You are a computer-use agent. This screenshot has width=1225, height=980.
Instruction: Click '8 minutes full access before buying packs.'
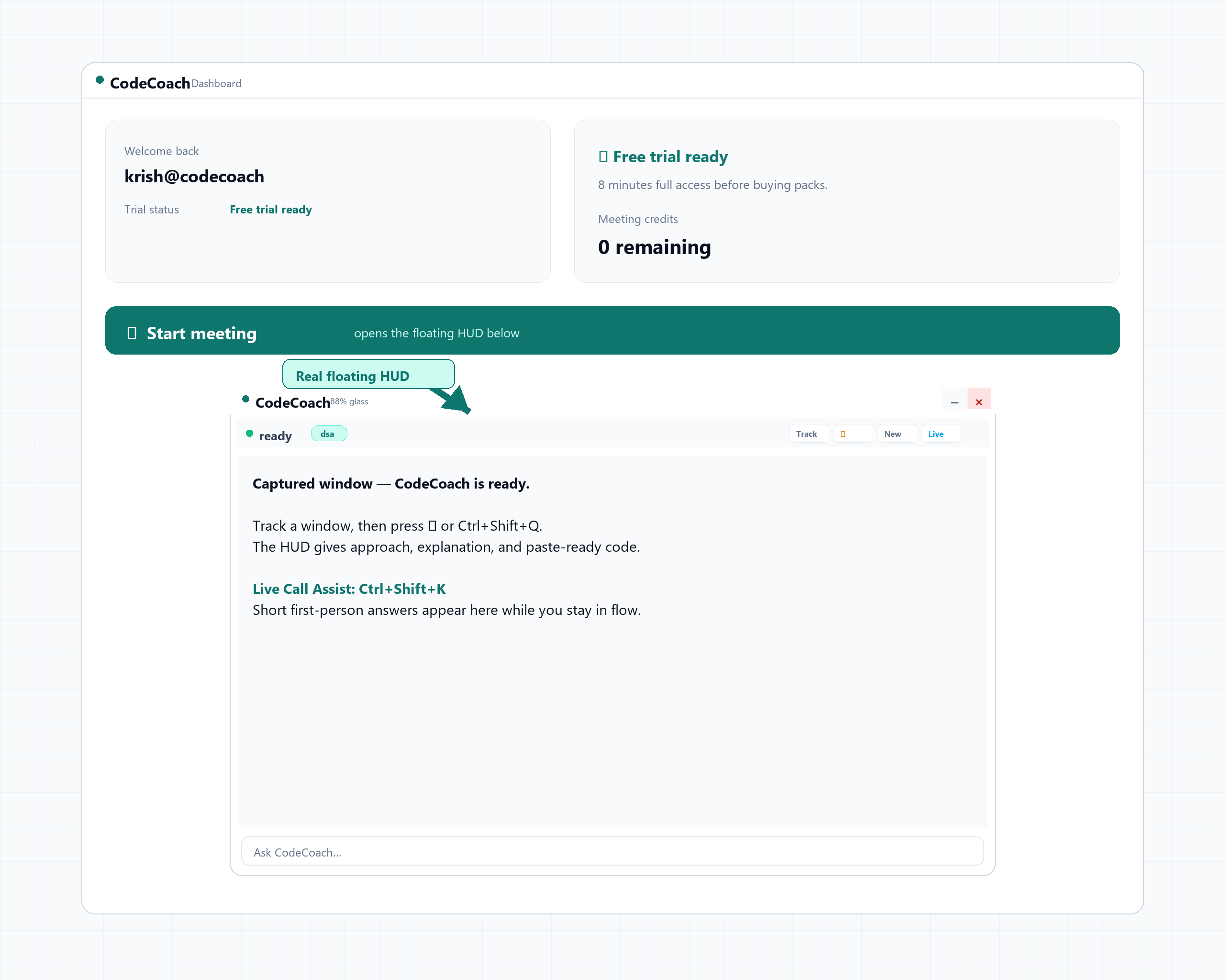(713, 185)
